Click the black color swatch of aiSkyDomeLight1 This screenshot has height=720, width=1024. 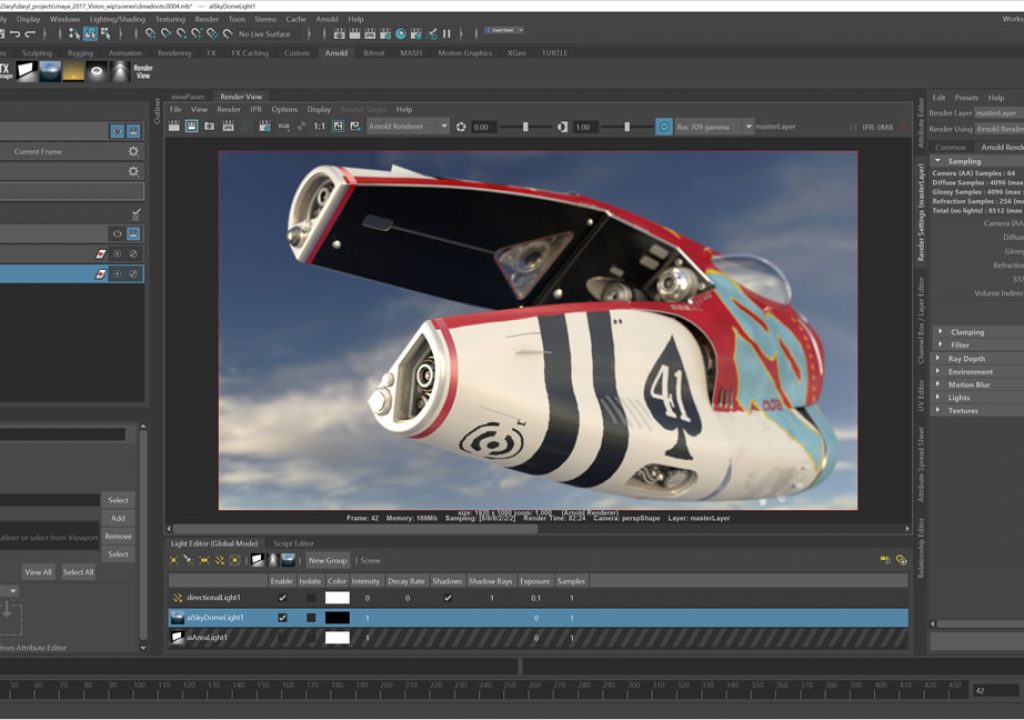pos(337,617)
